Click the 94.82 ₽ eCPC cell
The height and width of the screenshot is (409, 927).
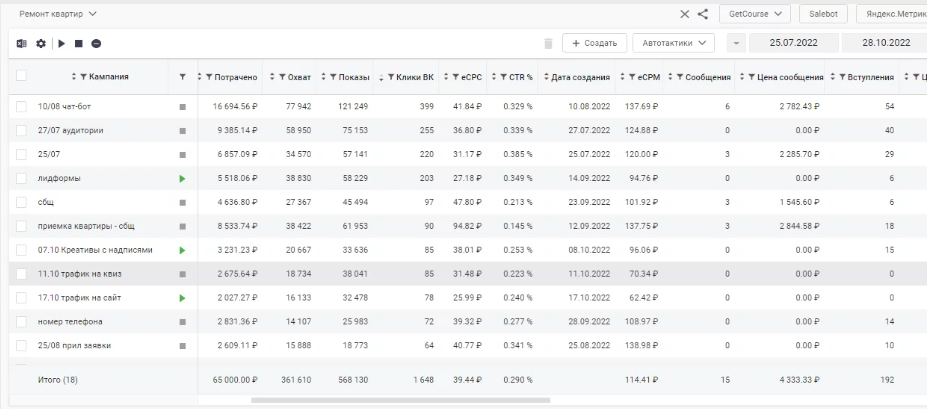467,226
